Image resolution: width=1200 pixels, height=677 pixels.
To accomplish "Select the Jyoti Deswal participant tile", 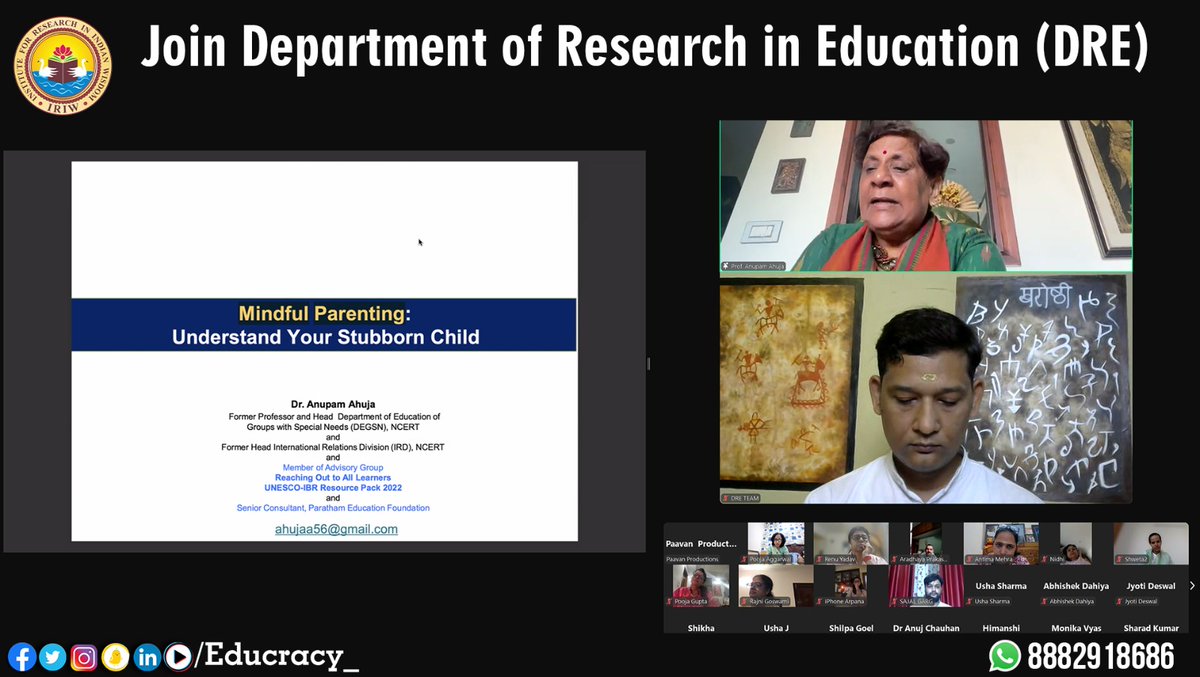I will pos(1151,586).
